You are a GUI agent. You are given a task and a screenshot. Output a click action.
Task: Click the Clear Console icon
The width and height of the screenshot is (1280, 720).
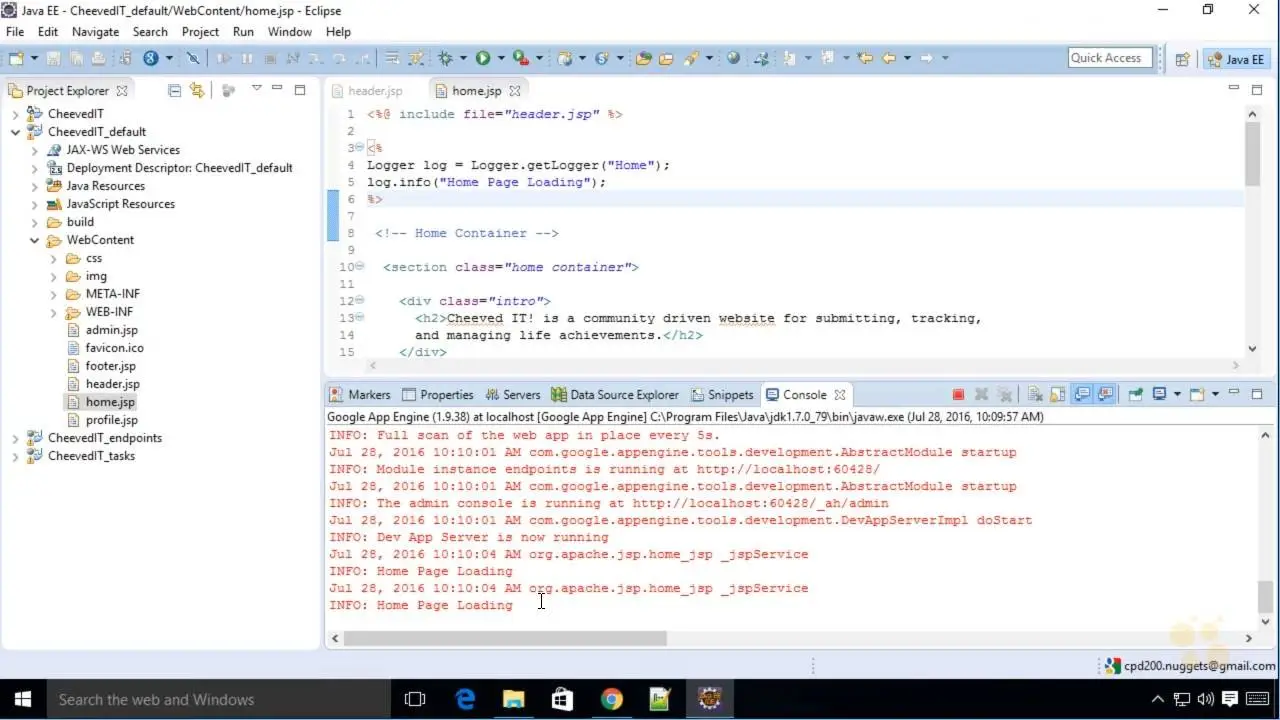[x=1034, y=395]
